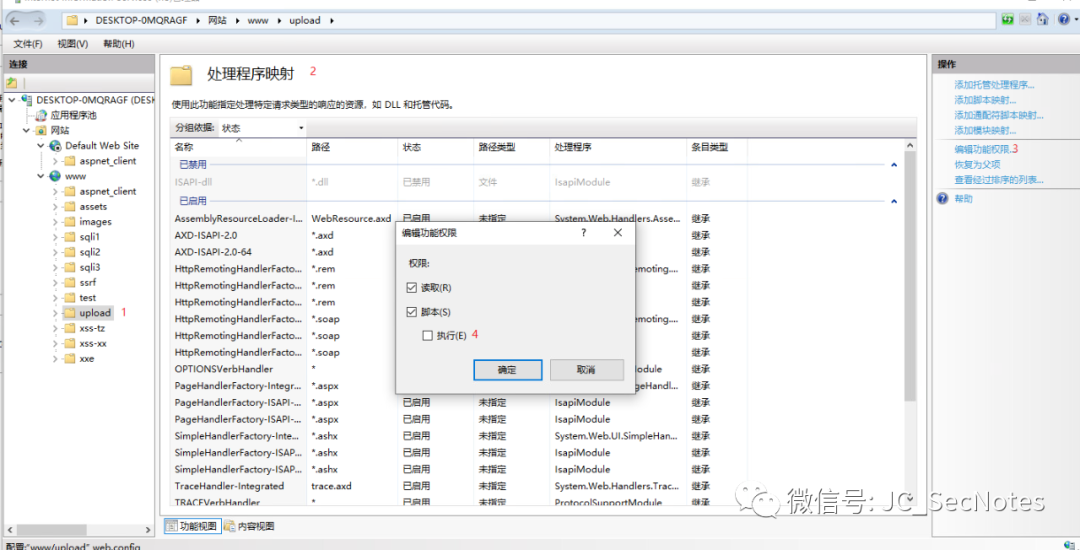Image resolution: width=1080 pixels, height=550 pixels.
Task: Click 添加脚本映射... action link
Action: click(x=985, y=101)
